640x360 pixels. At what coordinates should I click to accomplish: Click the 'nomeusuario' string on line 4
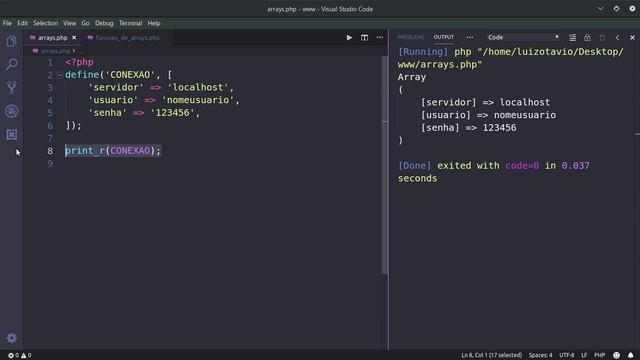pos(198,100)
